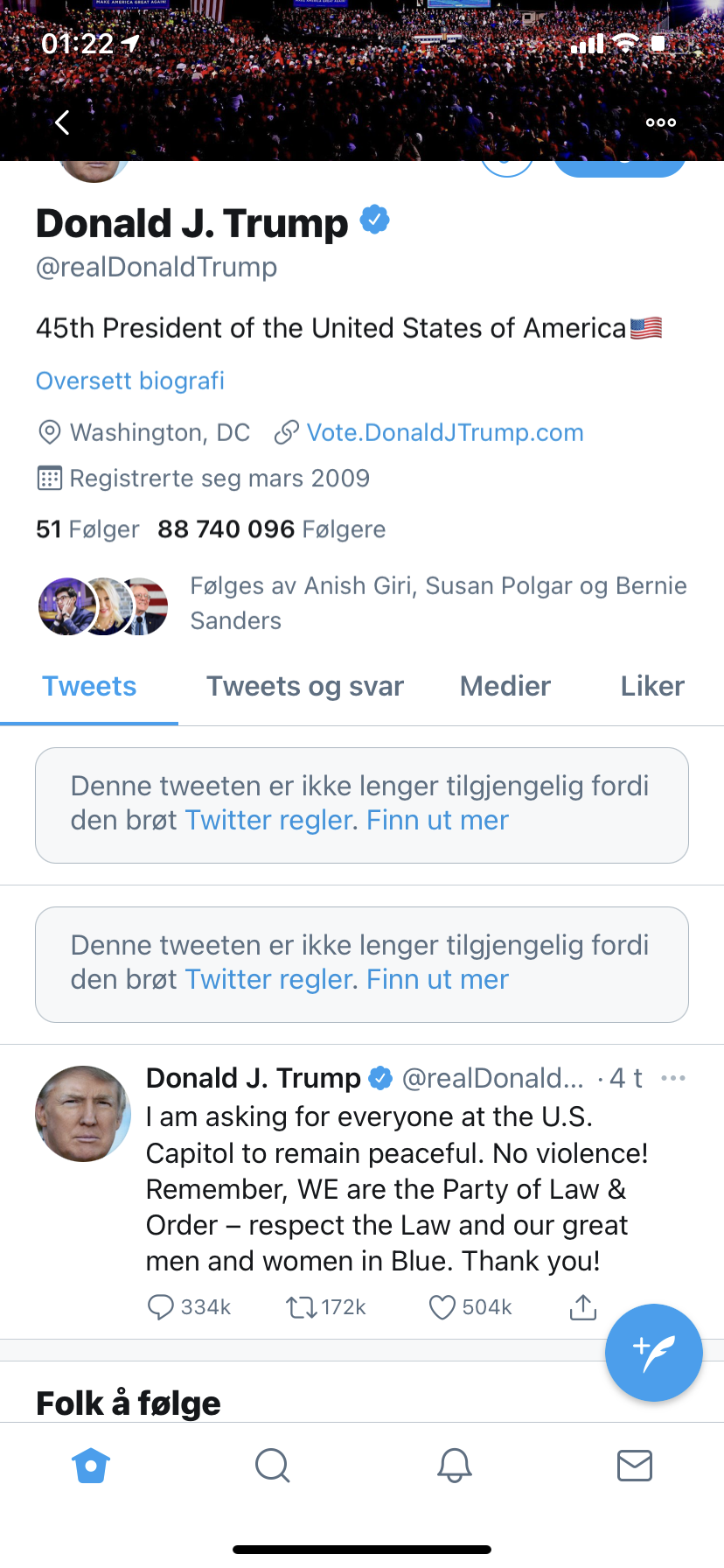The width and height of the screenshot is (724, 1568).
Task: Open the Search magnifier tab
Action: point(272,1466)
